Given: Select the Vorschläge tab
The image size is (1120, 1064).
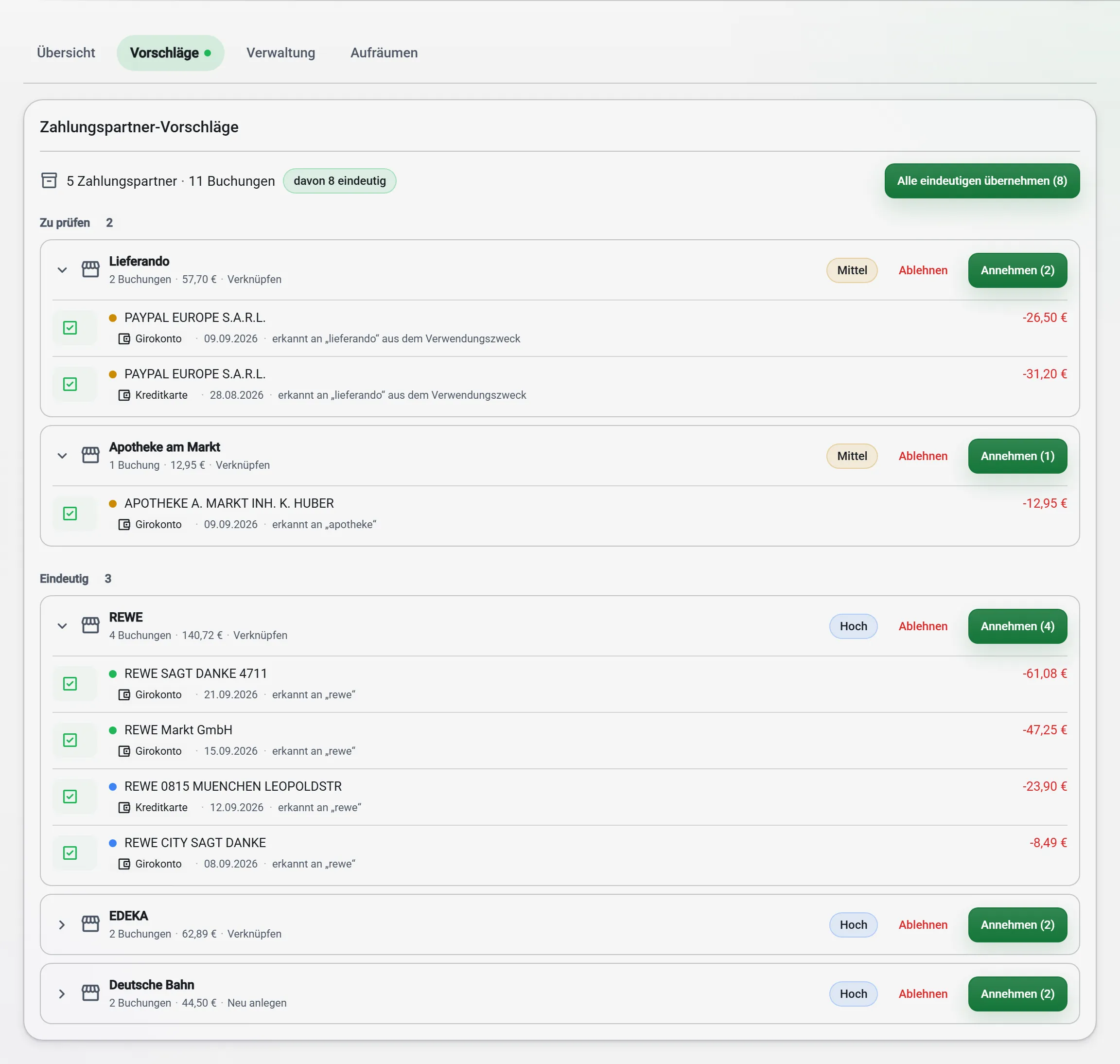Looking at the screenshot, I should coord(170,53).
